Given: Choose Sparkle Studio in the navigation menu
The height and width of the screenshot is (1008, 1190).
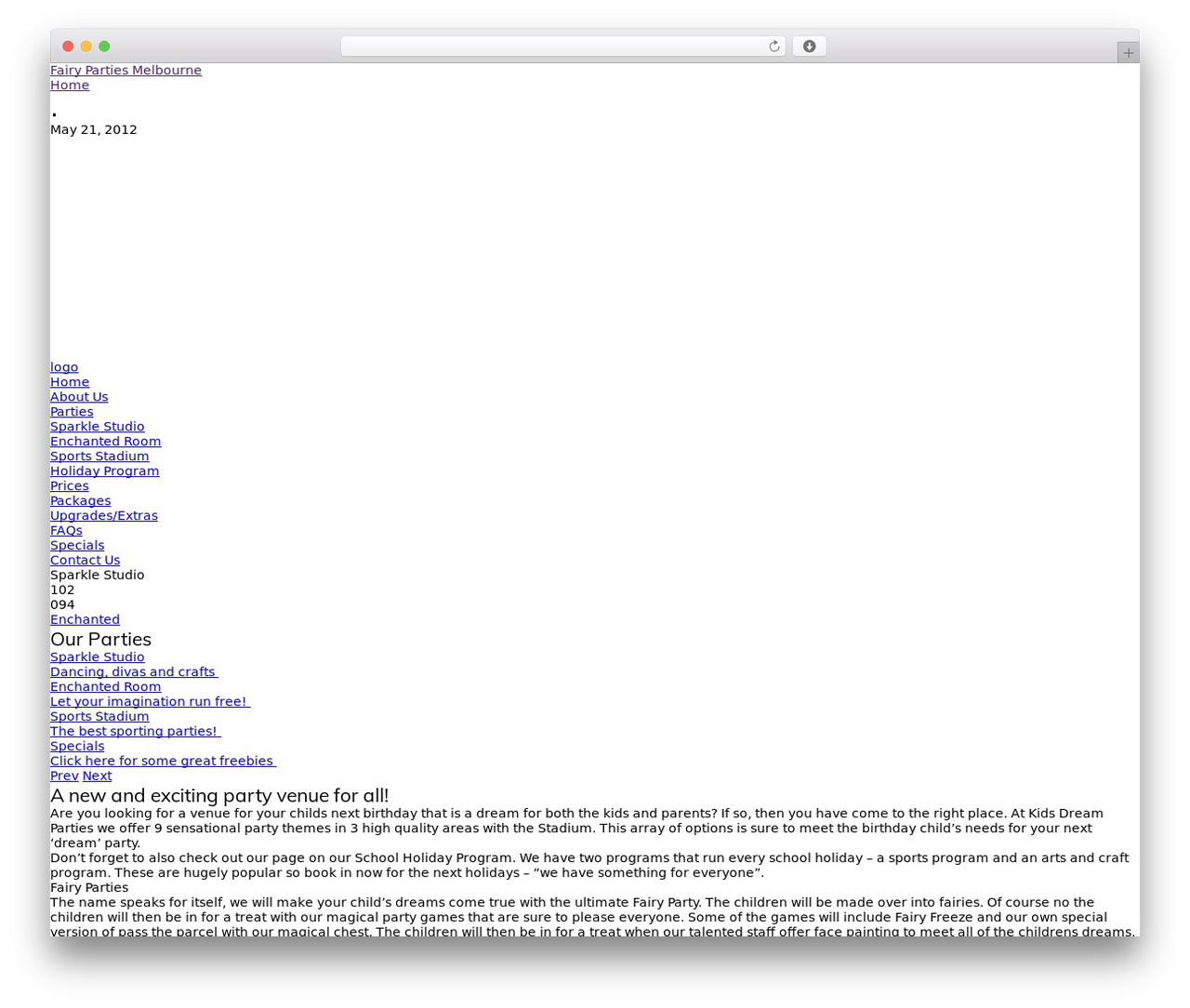Looking at the screenshot, I should [98, 427].
